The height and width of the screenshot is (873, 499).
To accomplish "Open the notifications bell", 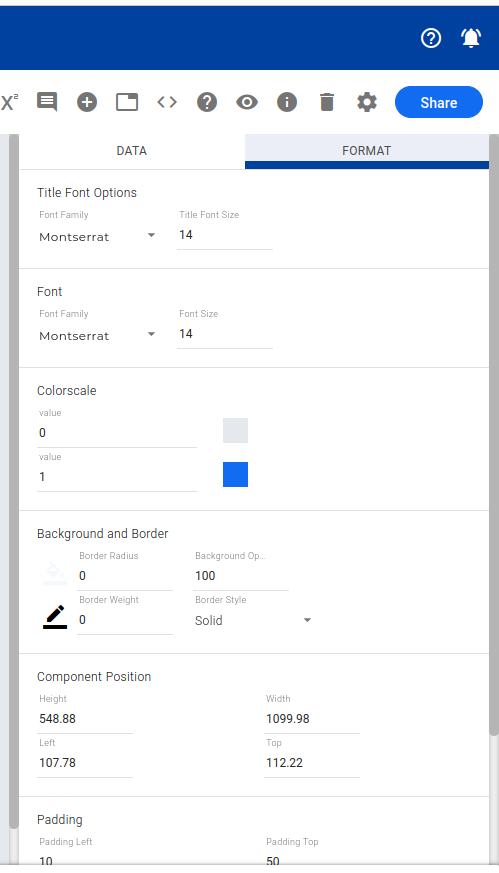I will point(471,38).
